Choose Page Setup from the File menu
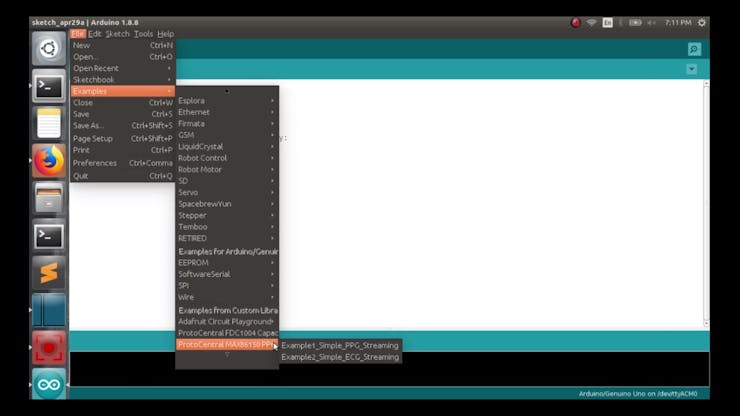The height and width of the screenshot is (416, 740). click(123, 138)
